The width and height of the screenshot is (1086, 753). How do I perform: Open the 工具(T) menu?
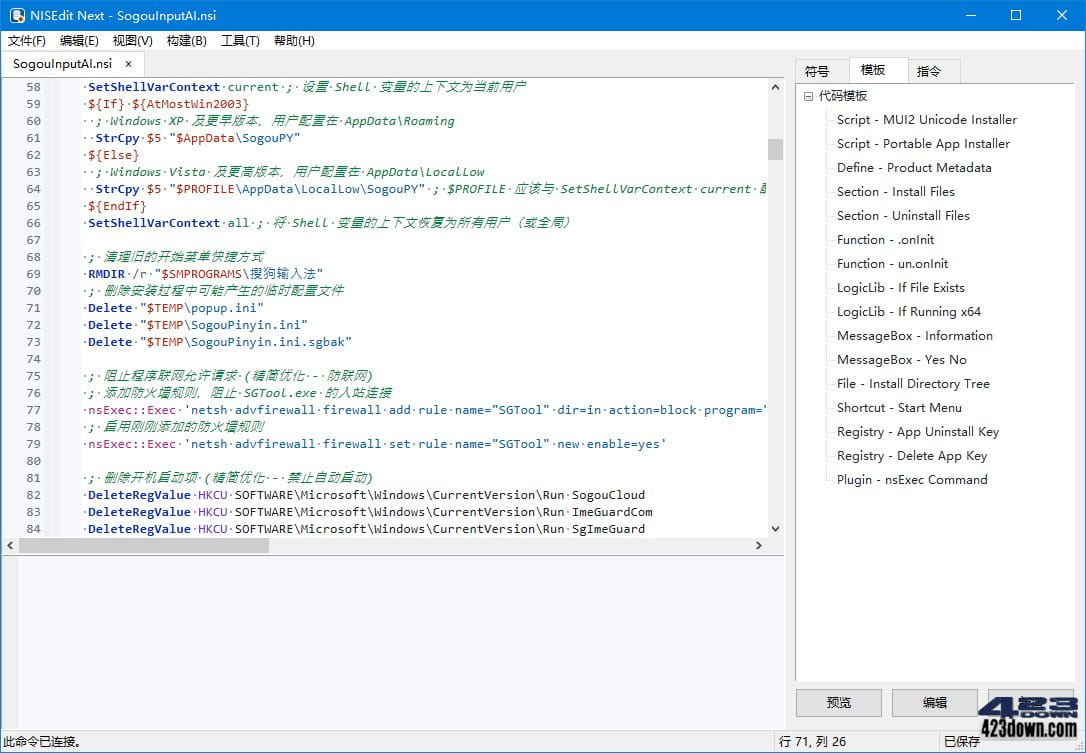click(240, 41)
